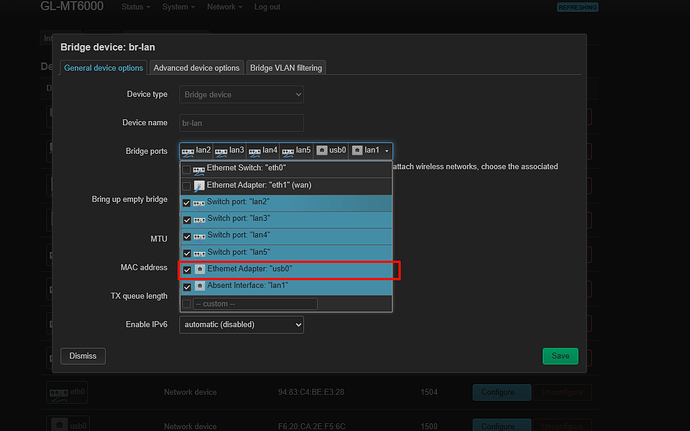Open the Network menu in top navigation
The image size is (690, 431).
[224, 7]
